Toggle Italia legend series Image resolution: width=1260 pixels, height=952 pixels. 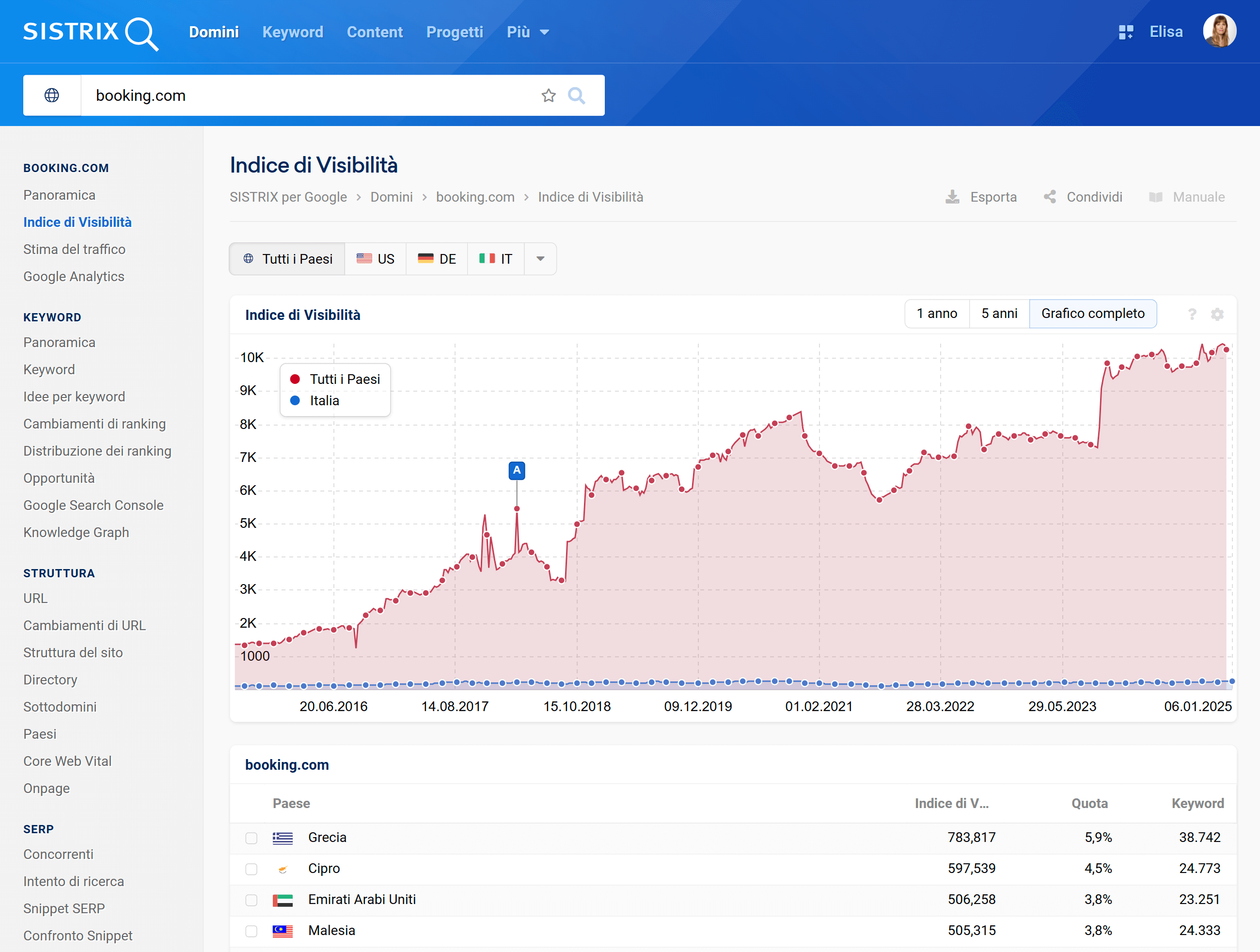pyautogui.click(x=315, y=400)
